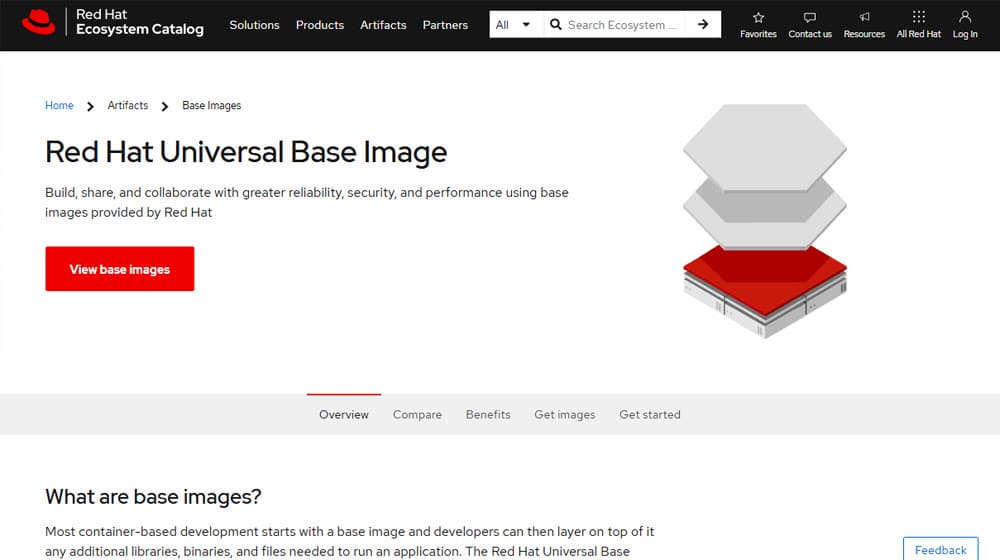Switch to the Compare tab

[x=417, y=415]
